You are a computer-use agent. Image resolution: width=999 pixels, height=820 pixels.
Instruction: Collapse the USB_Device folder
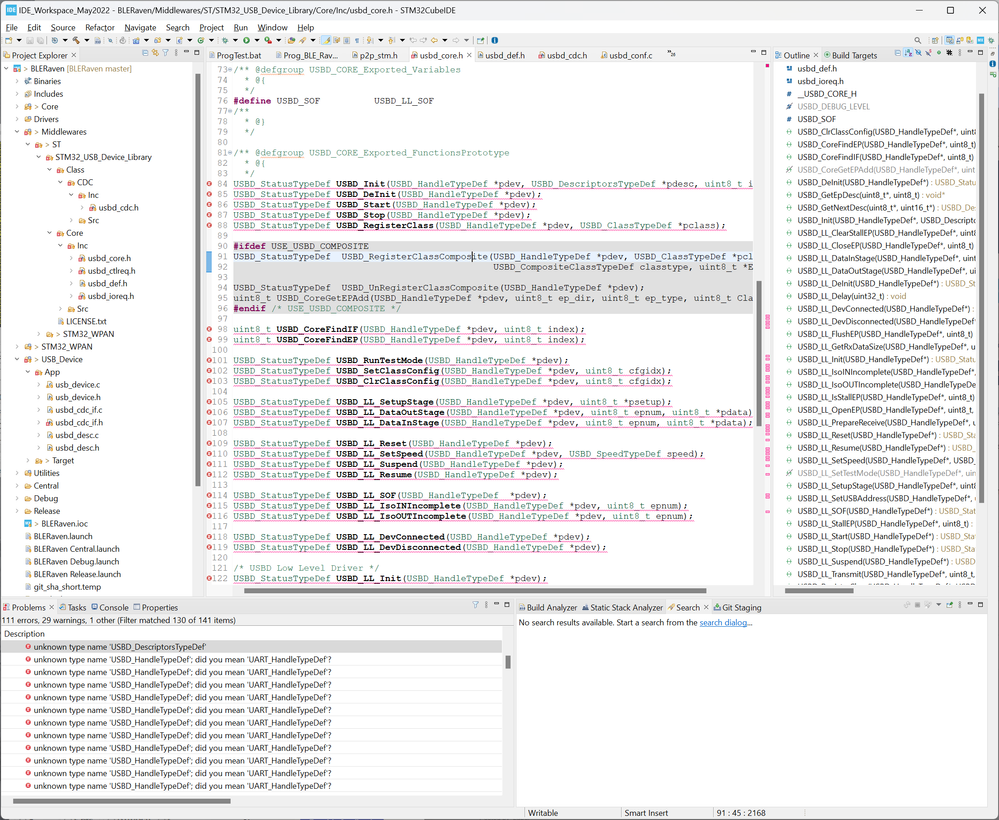point(17,359)
